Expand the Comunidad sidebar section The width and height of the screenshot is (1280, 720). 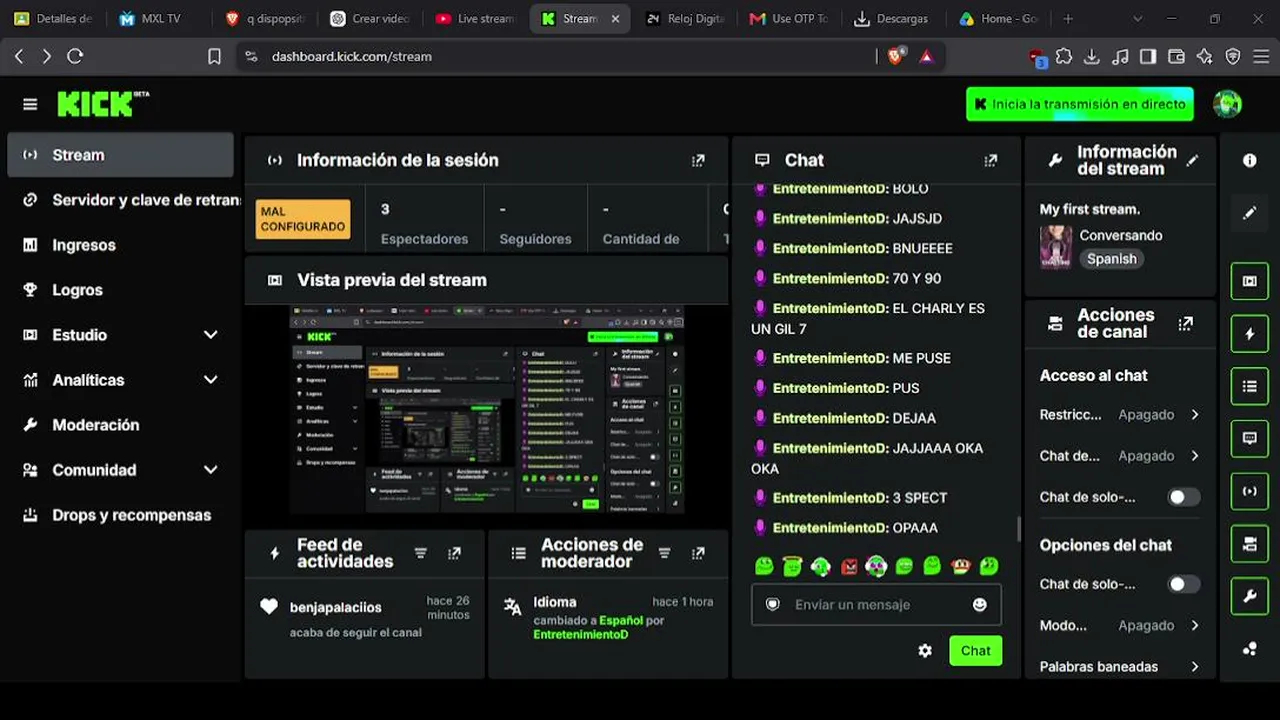tap(210, 470)
